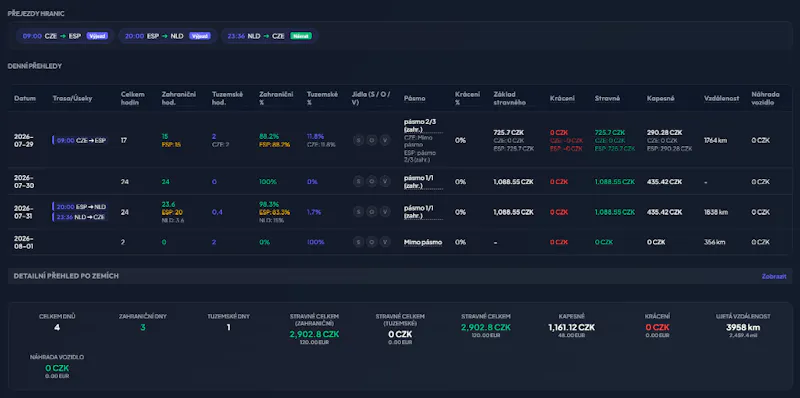The width and height of the screenshot is (800, 398).
Task: Click the 98.3% foreign percentage value
Action: click(x=269, y=204)
